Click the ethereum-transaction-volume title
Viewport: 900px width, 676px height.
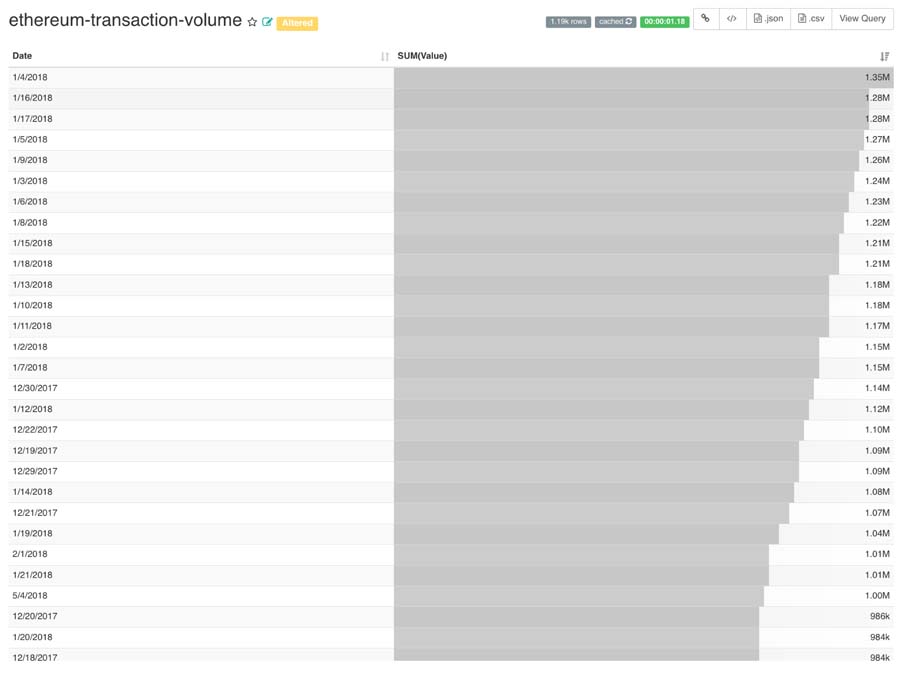pos(125,20)
